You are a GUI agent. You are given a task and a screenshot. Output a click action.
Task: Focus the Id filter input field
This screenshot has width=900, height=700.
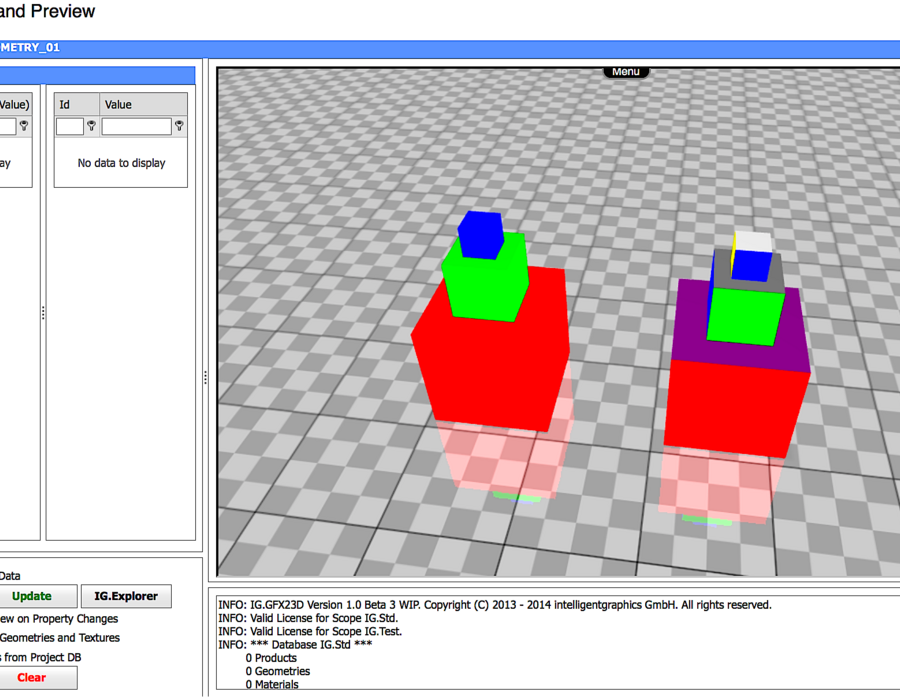[x=70, y=126]
